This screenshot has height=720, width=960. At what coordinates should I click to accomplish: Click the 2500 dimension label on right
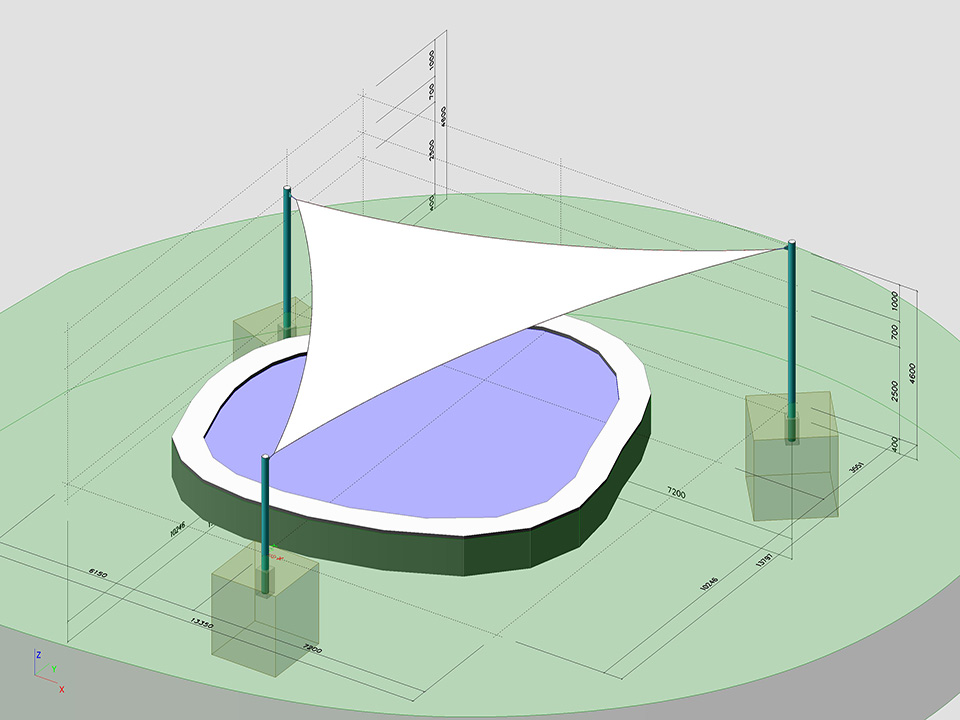[x=895, y=391]
